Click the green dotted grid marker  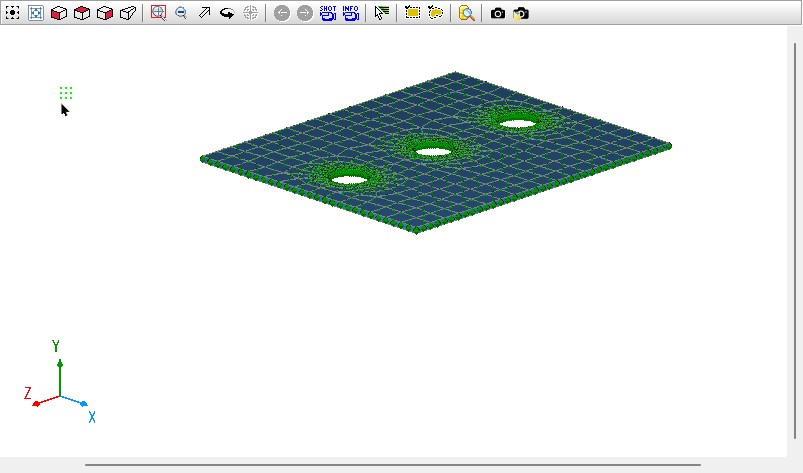pyautogui.click(x=66, y=93)
